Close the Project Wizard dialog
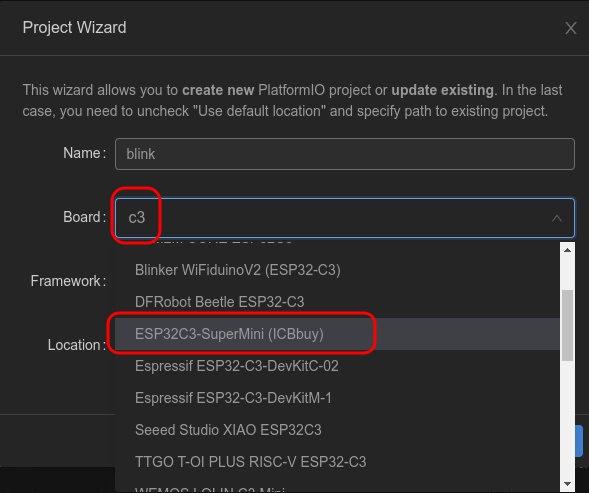This screenshot has width=589, height=493. [x=571, y=28]
